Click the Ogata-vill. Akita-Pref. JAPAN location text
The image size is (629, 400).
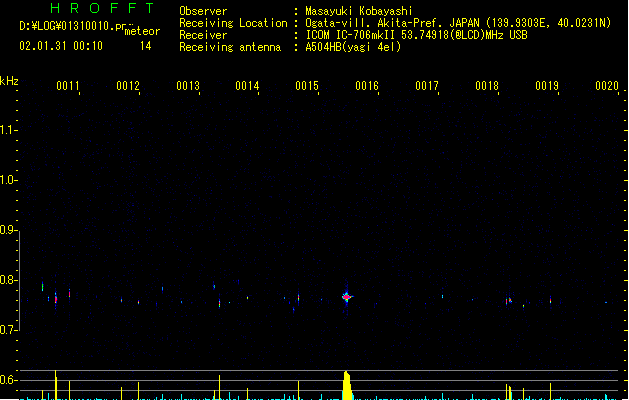point(458,23)
